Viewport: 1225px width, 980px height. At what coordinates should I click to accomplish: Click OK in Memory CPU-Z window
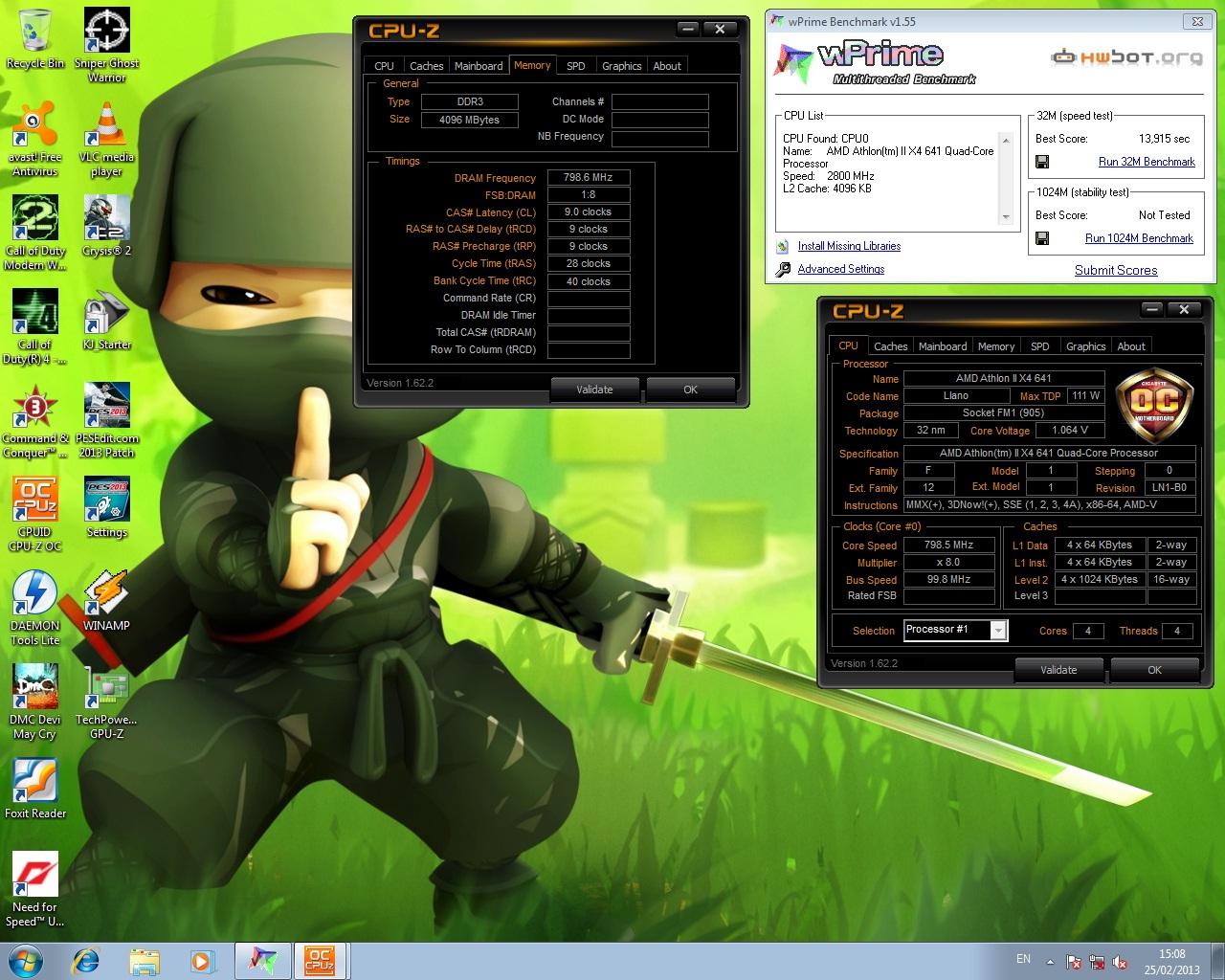tap(690, 390)
